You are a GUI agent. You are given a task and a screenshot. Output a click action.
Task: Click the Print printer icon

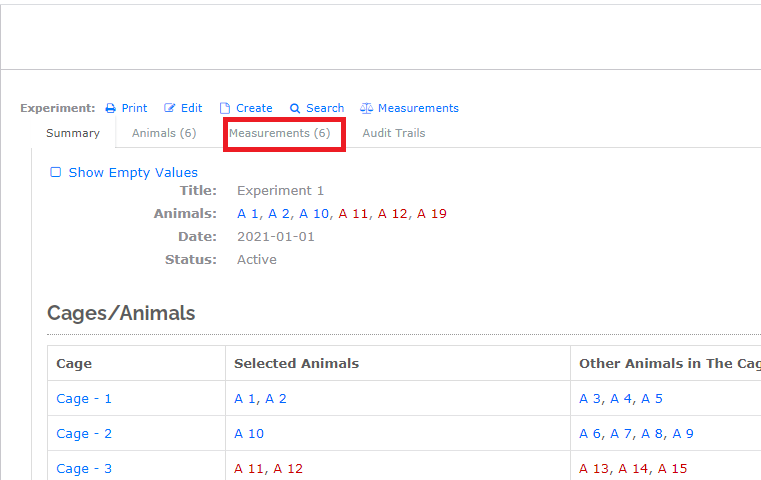pos(111,108)
